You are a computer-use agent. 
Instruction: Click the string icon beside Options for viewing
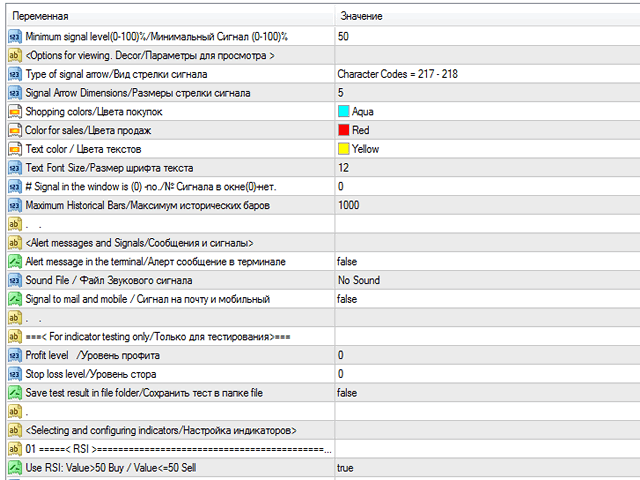click(x=15, y=56)
